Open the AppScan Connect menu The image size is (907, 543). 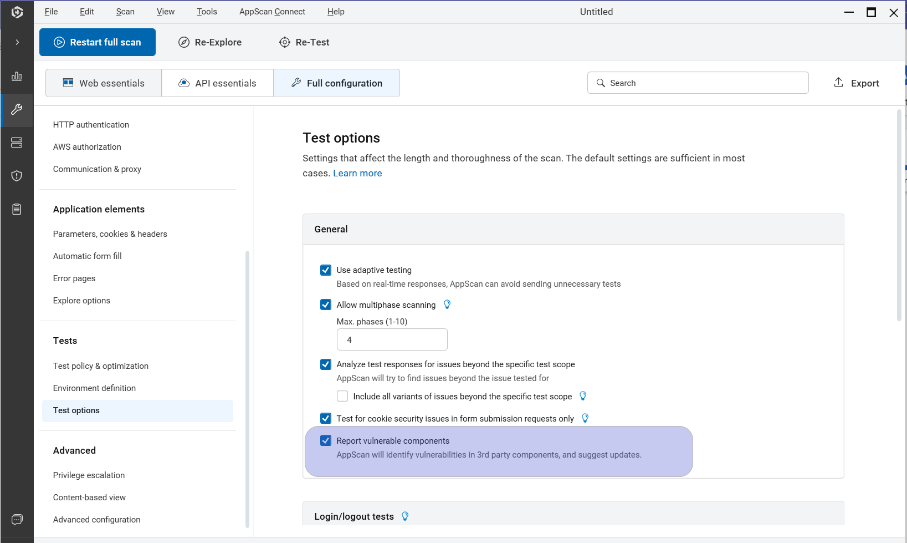click(272, 12)
